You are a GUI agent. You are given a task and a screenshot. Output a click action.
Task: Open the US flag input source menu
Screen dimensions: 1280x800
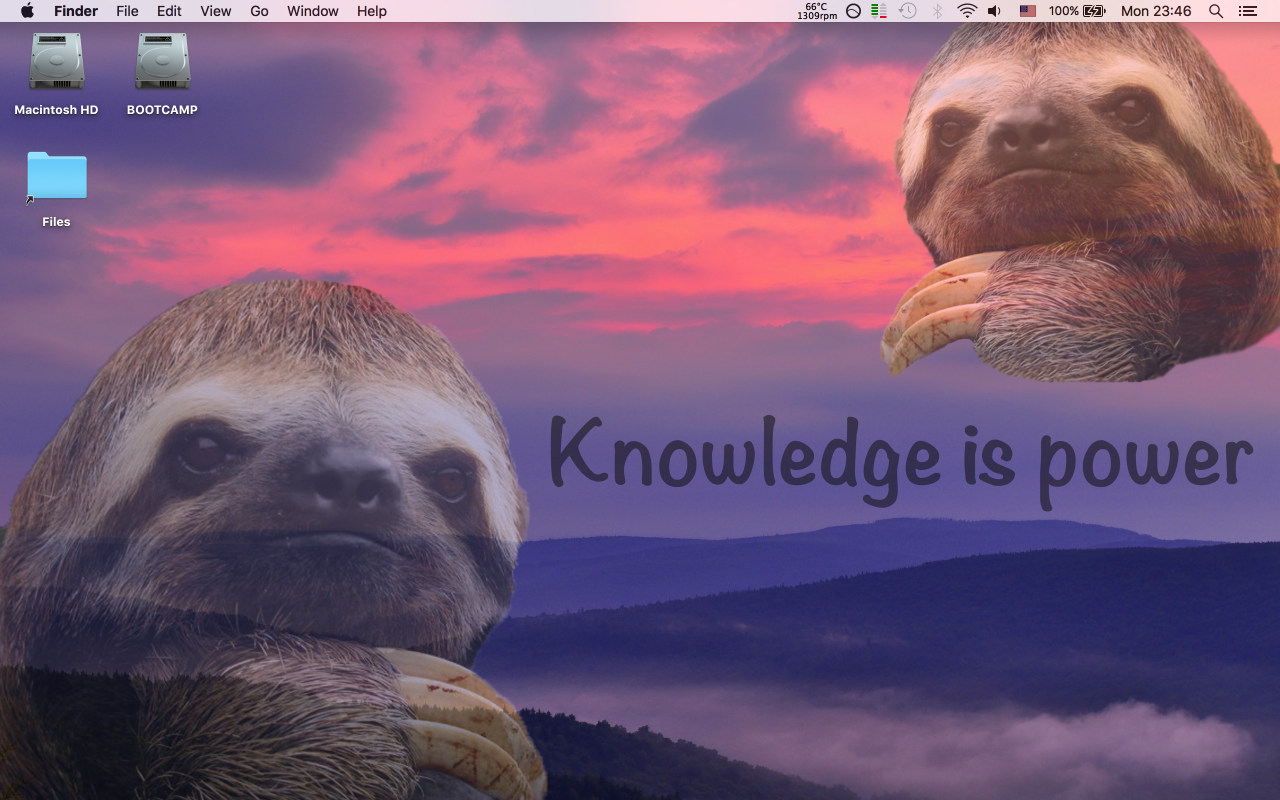point(1027,11)
